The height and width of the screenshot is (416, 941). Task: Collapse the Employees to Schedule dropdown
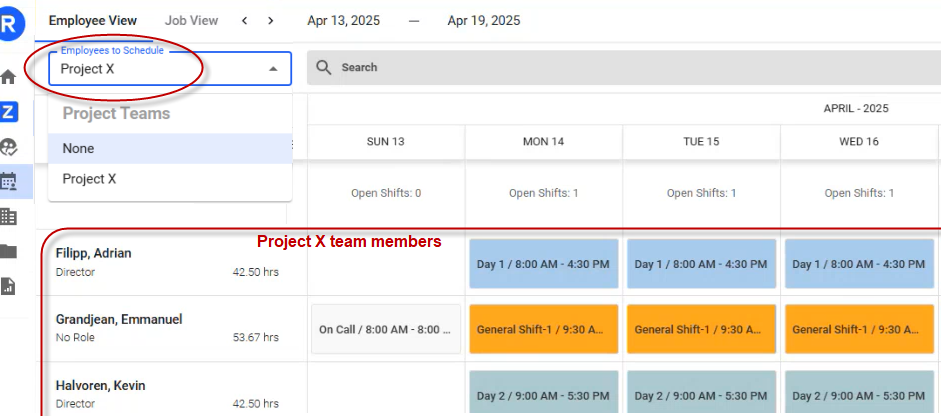pyautogui.click(x=273, y=69)
